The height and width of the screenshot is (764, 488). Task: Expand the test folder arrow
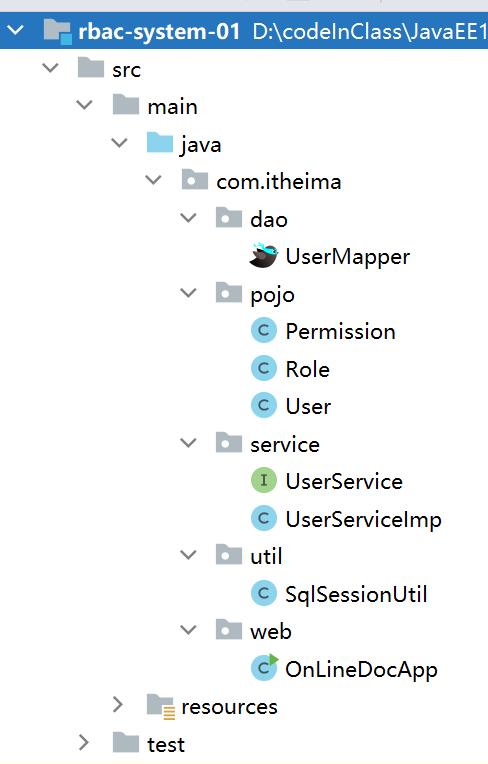tap(84, 742)
